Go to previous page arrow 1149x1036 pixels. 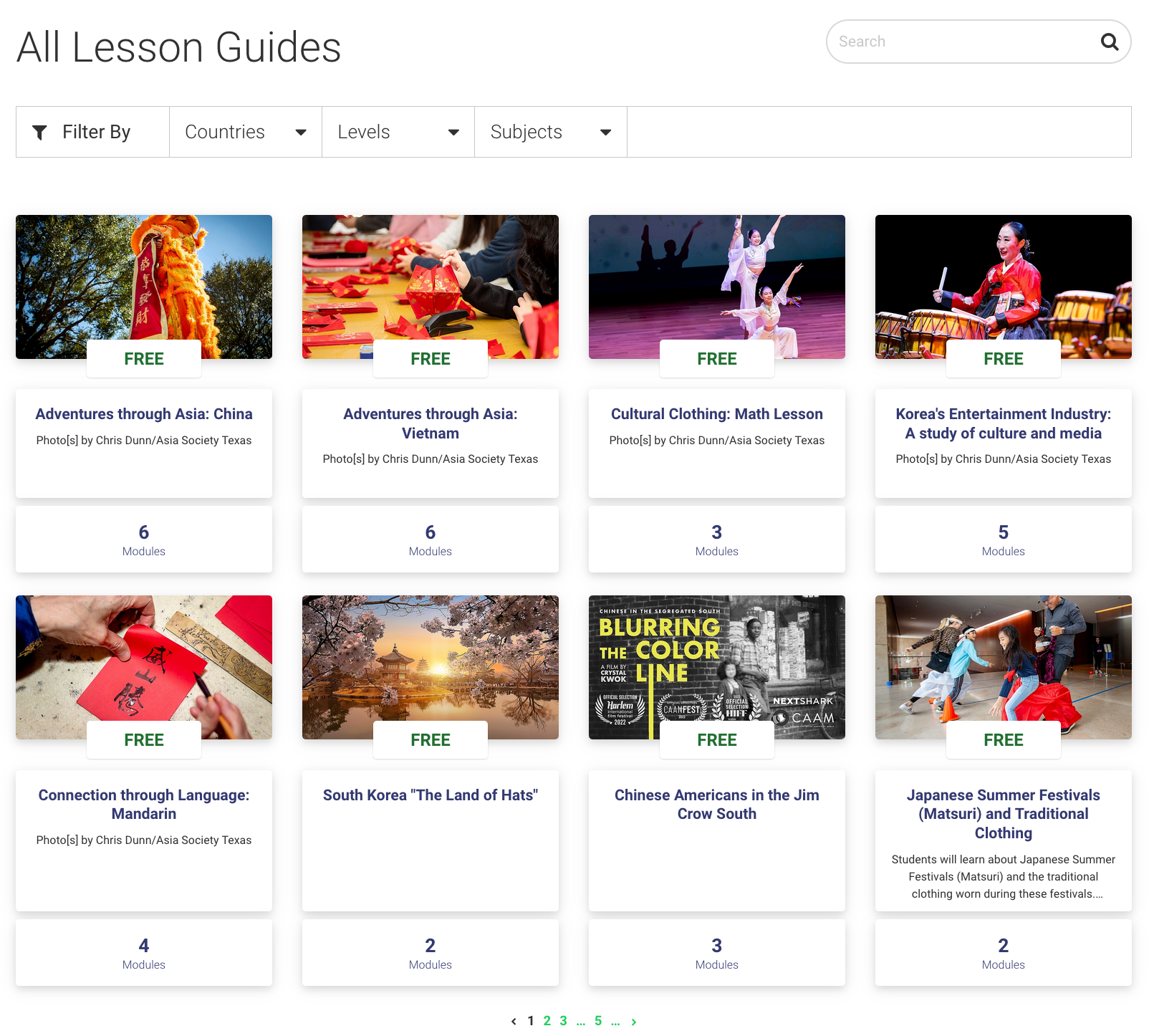514,1022
